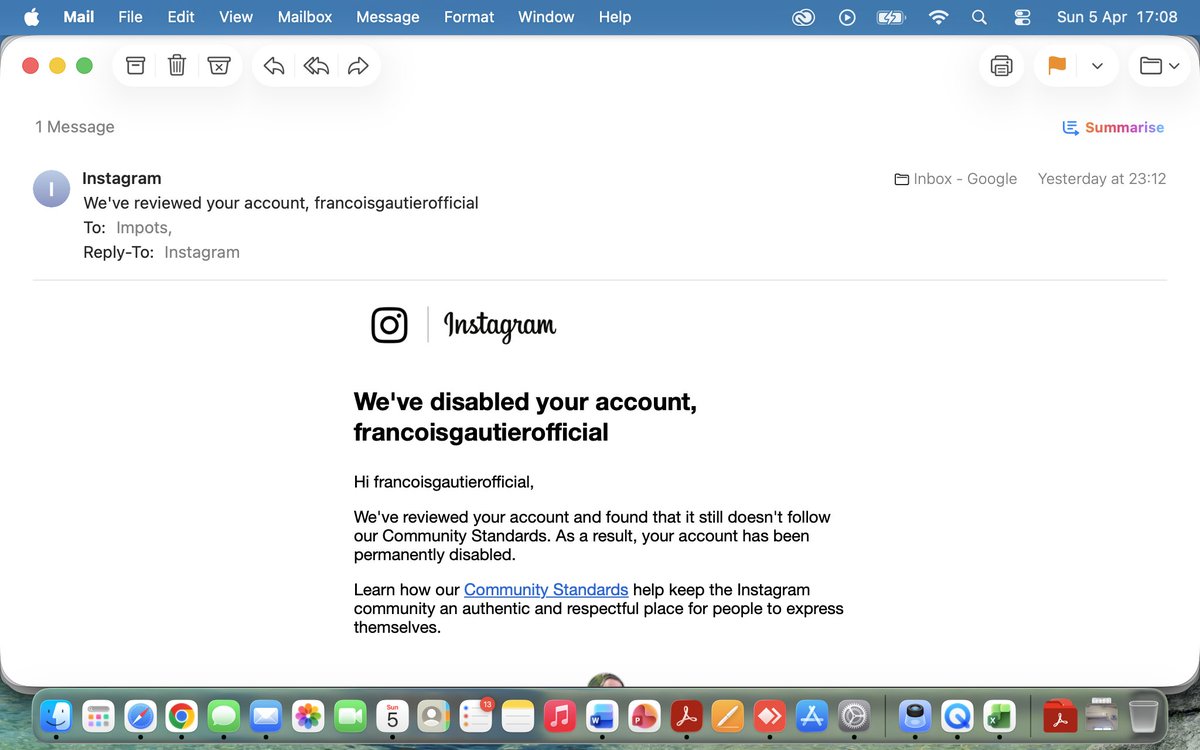This screenshot has width=1200, height=750.
Task: Open the Trash in the Dock
Action: [1143, 716]
